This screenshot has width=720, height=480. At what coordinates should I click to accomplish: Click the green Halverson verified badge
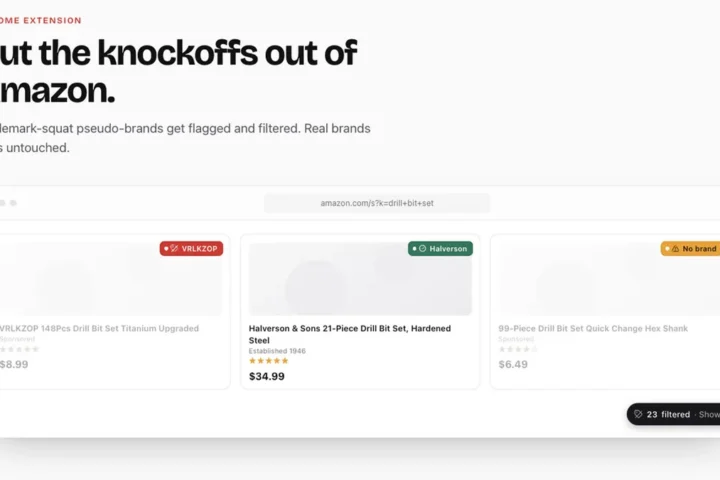click(x=440, y=248)
